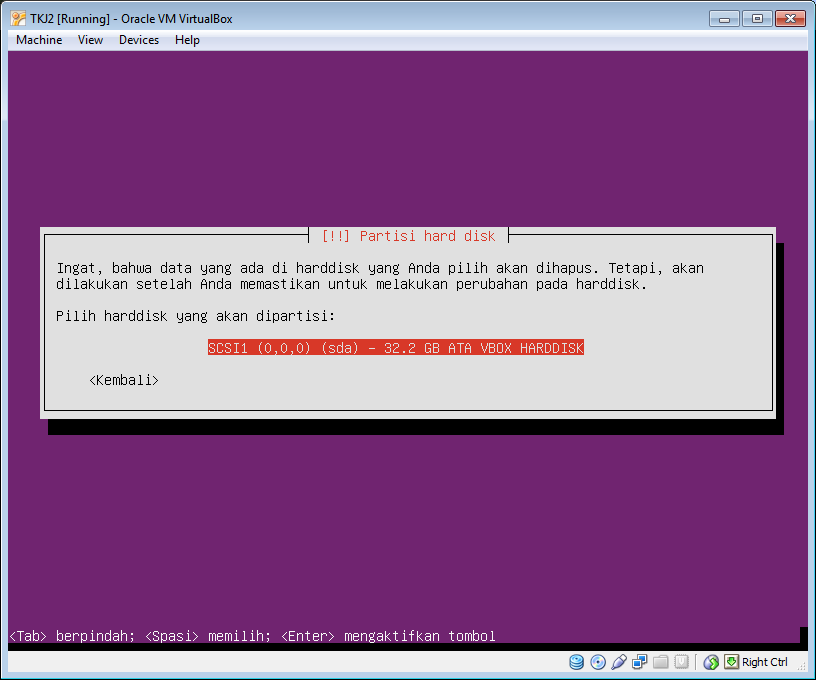
Task: Click the bottom keyboard hint bar
Action: point(250,636)
